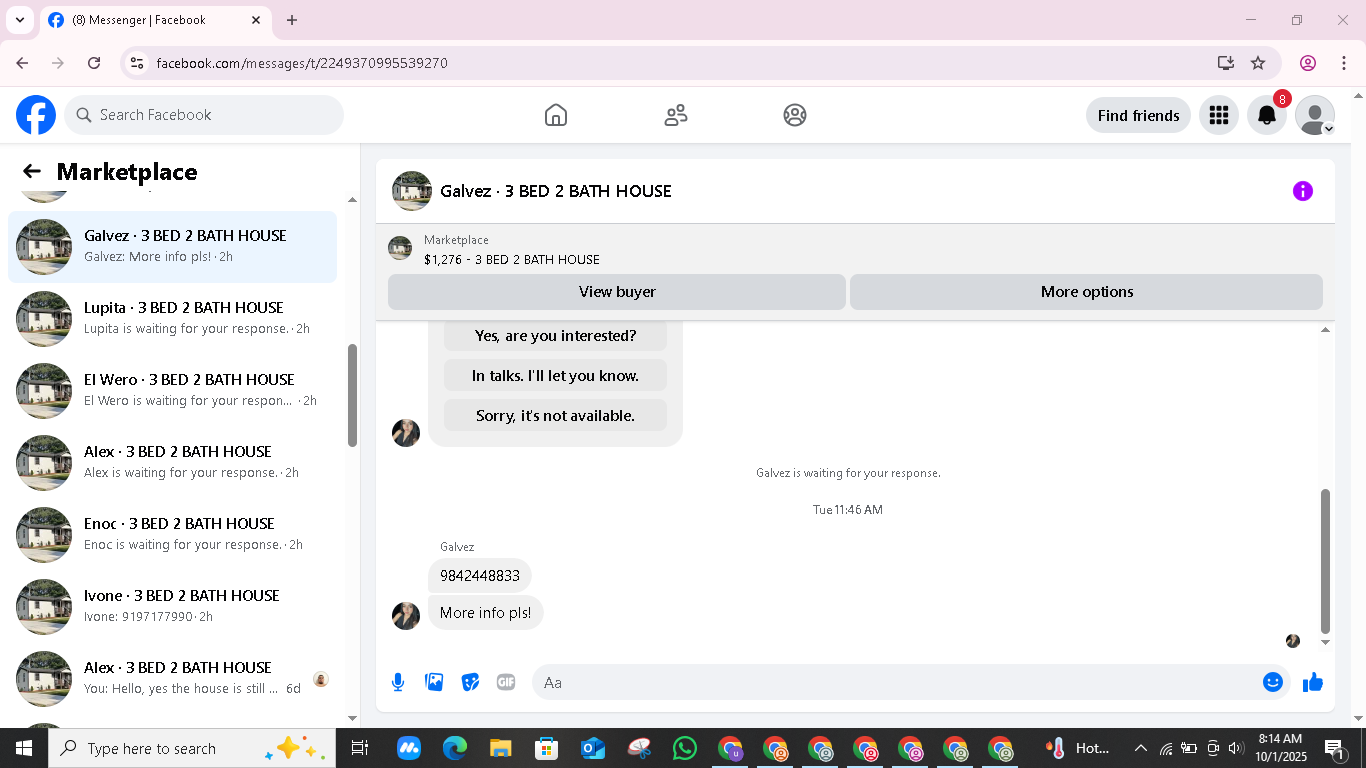Click the chat messages scrollbar

(x=1326, y=560)
